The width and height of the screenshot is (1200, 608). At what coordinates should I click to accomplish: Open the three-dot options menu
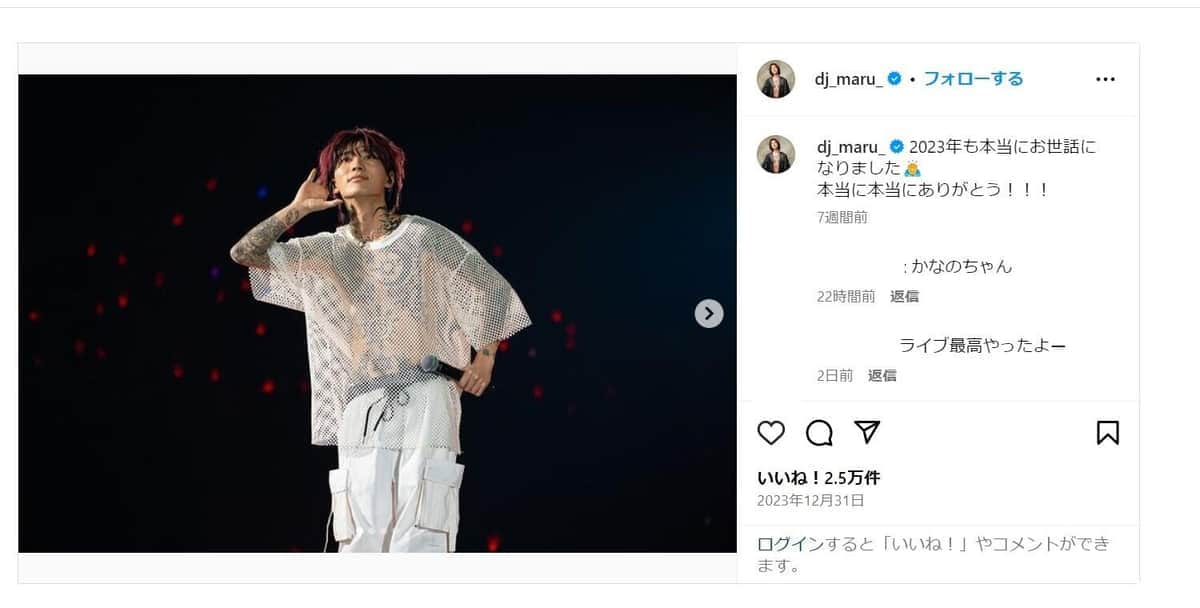[1105, 78]
